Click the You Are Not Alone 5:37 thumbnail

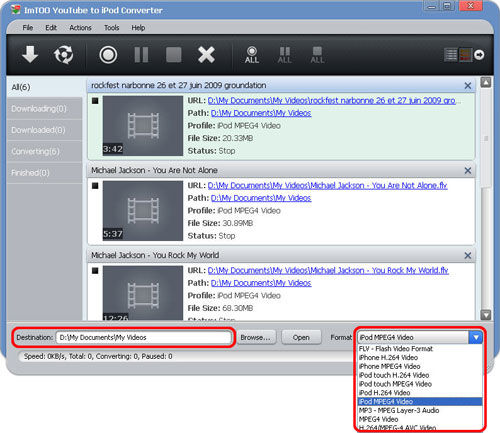[x=143, y=211]
